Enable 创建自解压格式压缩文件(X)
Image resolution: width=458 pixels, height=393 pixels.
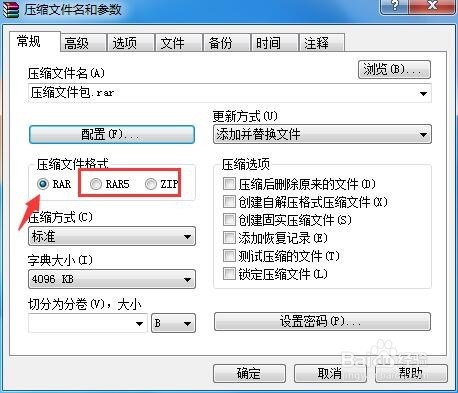[x=229, y=201]
